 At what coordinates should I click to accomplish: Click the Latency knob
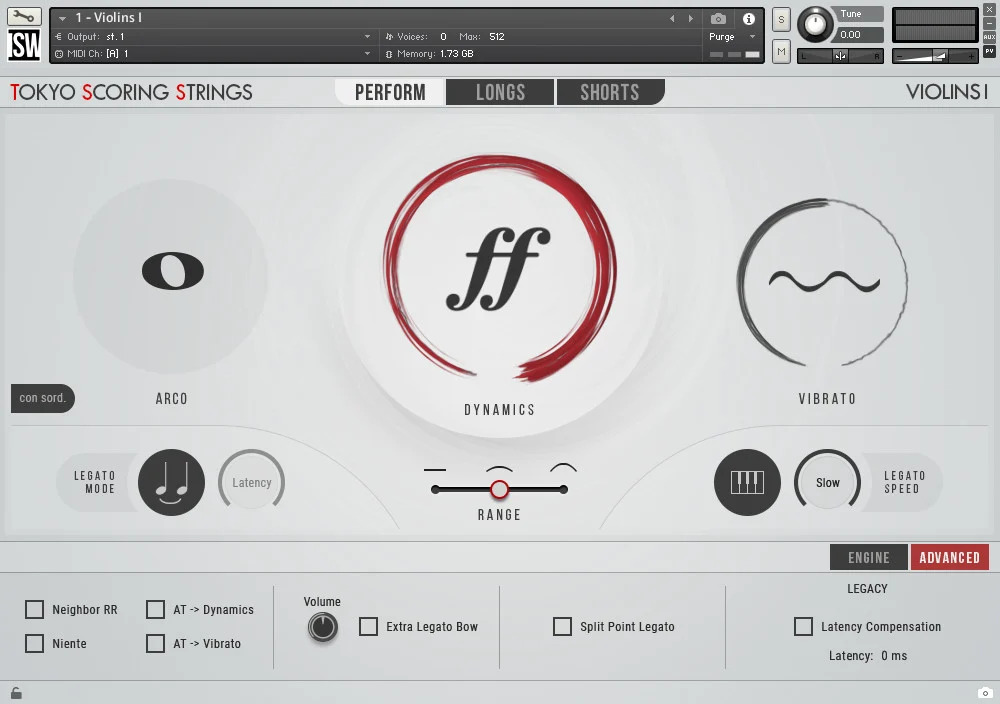tap(251, 483)
